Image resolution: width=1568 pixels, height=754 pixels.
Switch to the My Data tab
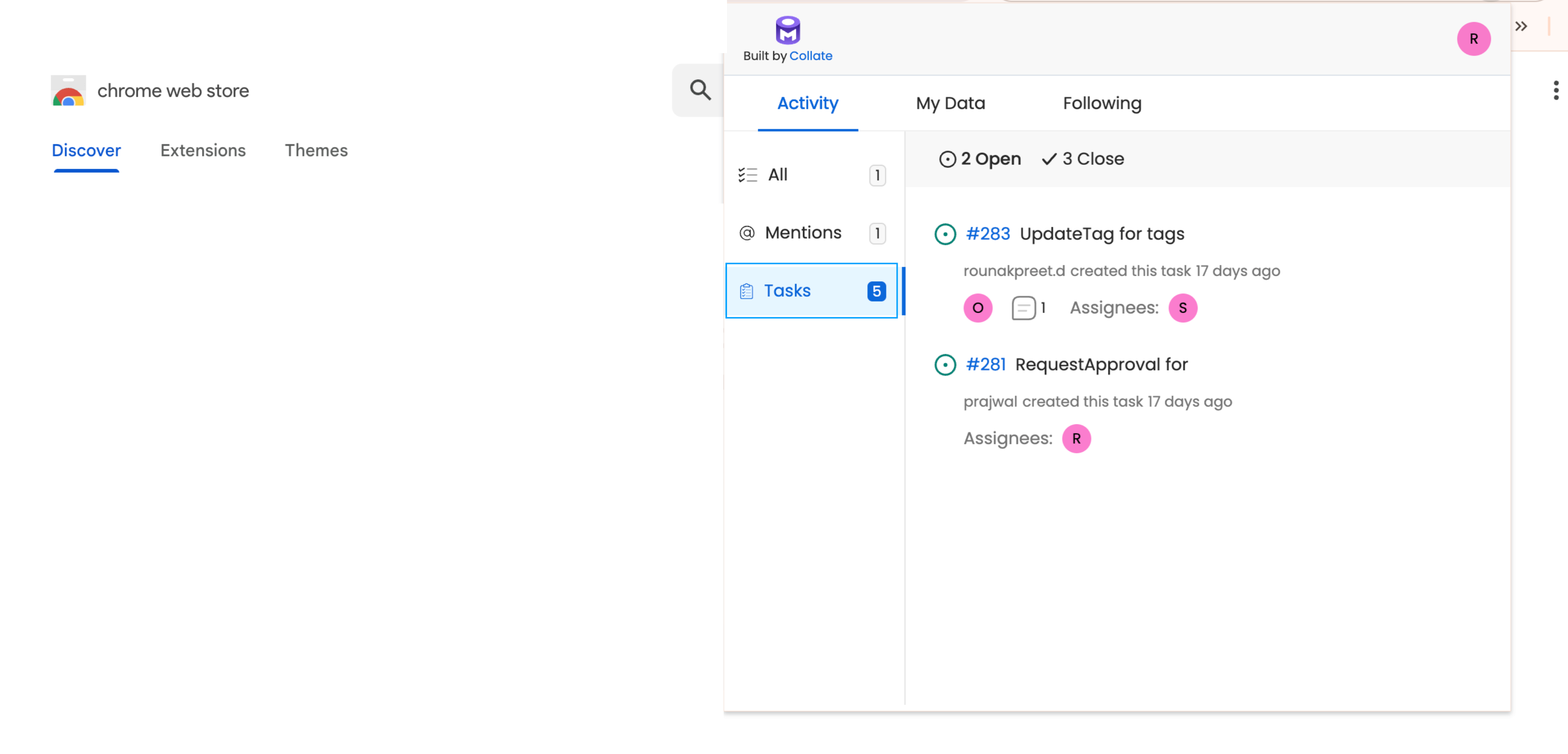pyautogui.click(x=950, y=103)
